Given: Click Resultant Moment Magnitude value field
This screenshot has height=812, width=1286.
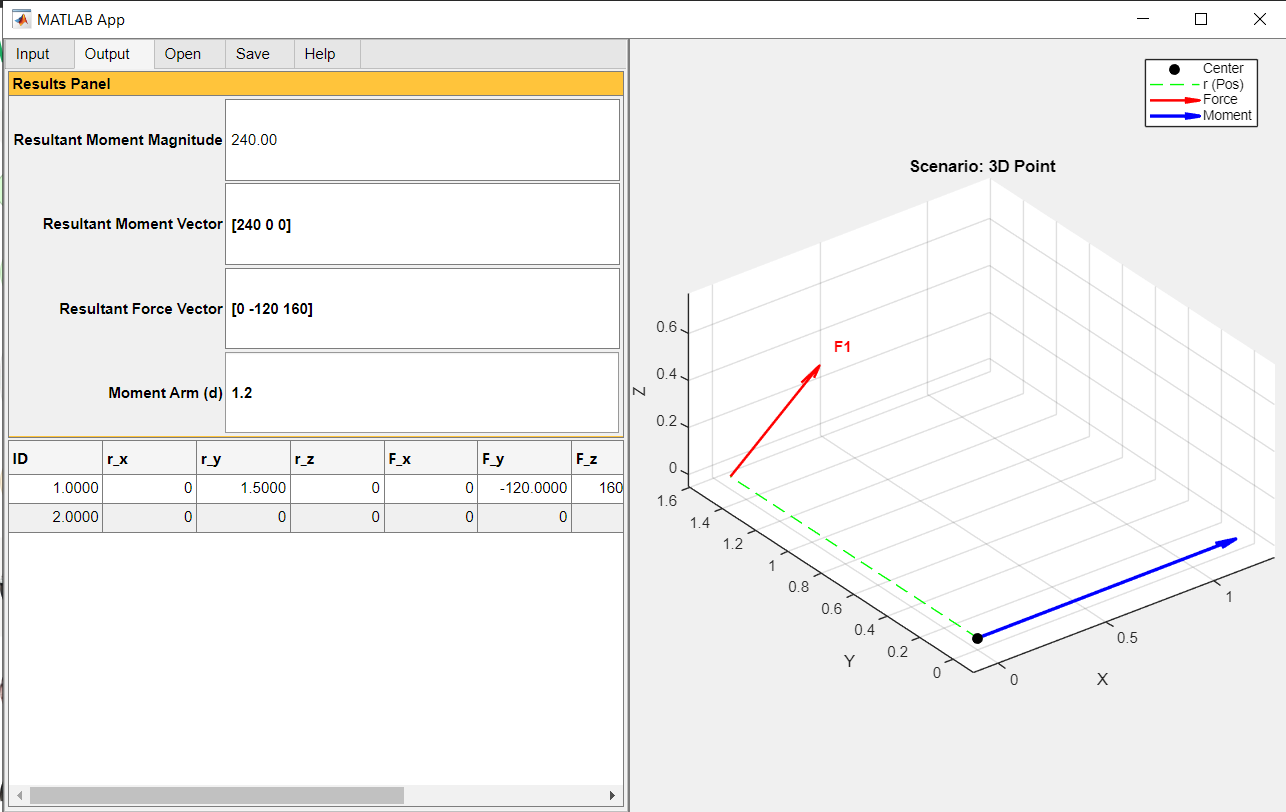Looking at the screenshot, I should 422,140.
